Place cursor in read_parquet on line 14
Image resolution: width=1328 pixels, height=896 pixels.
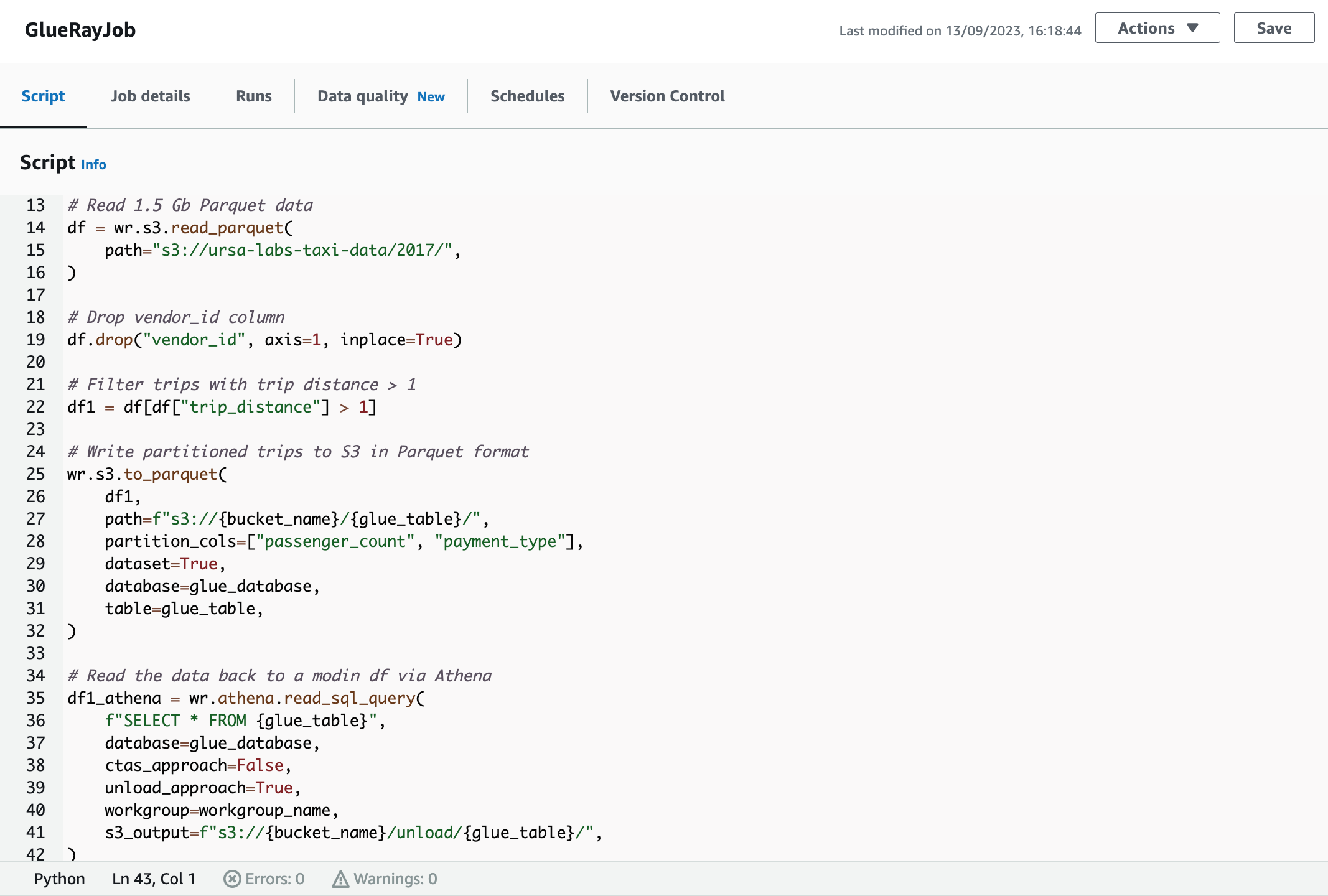[x=227, y=228]
